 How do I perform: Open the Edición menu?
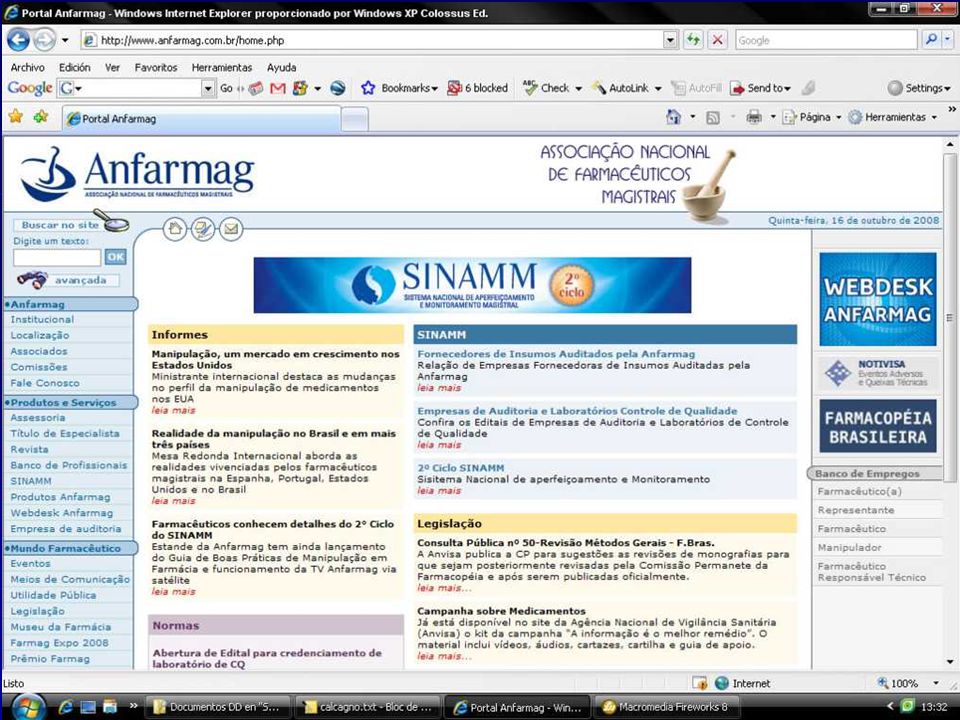75,67
